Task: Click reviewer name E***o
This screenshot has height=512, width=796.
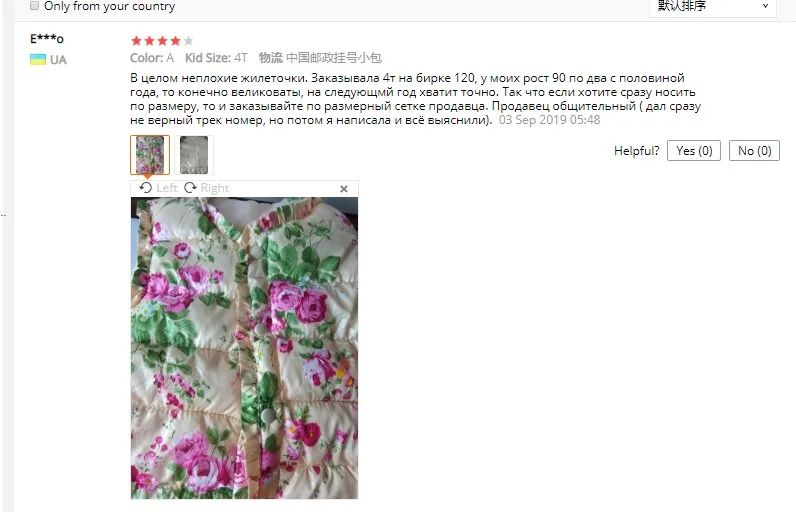Action: click(47, 39)
